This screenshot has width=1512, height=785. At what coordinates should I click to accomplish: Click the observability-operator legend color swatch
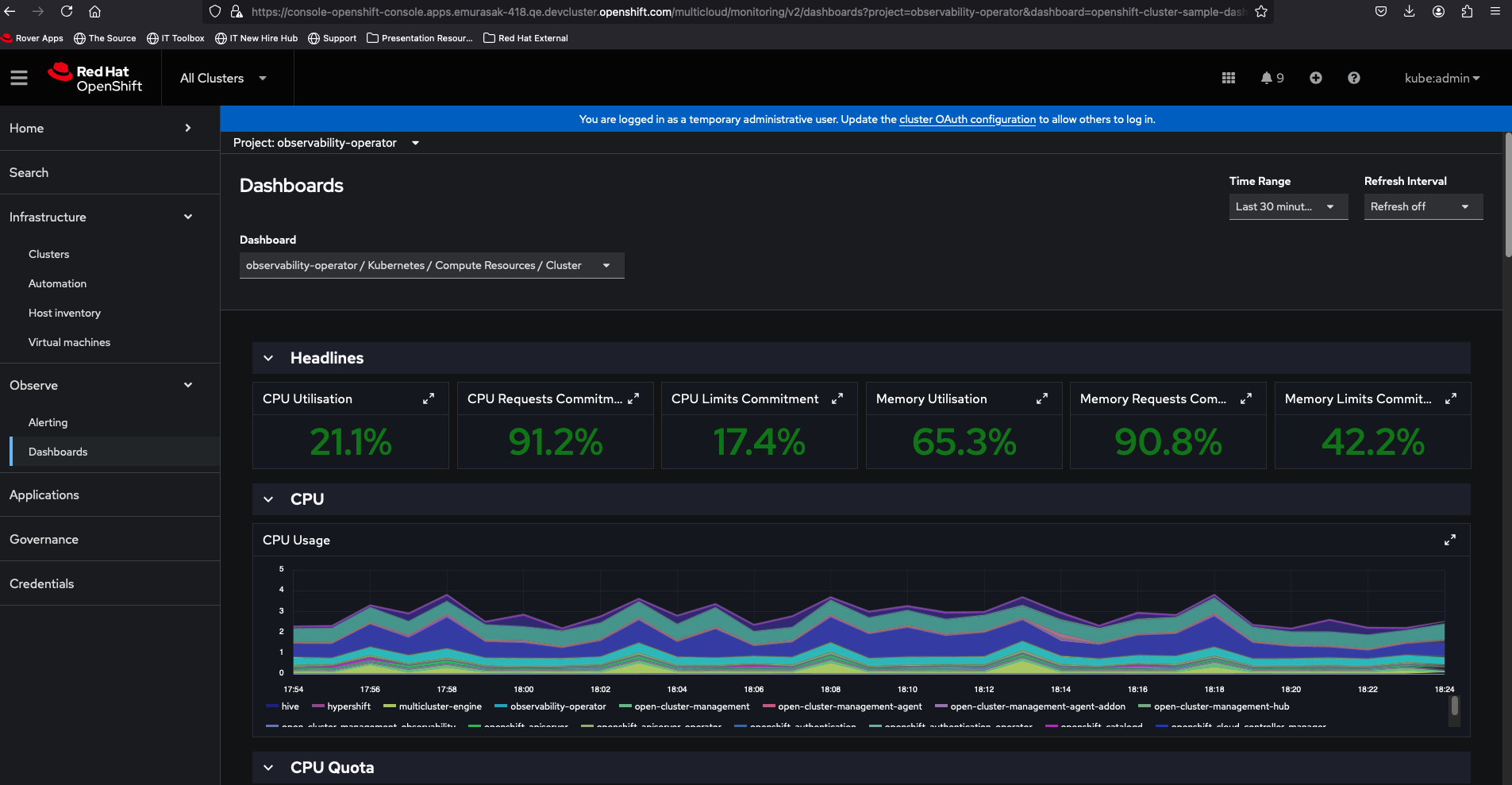500,706
